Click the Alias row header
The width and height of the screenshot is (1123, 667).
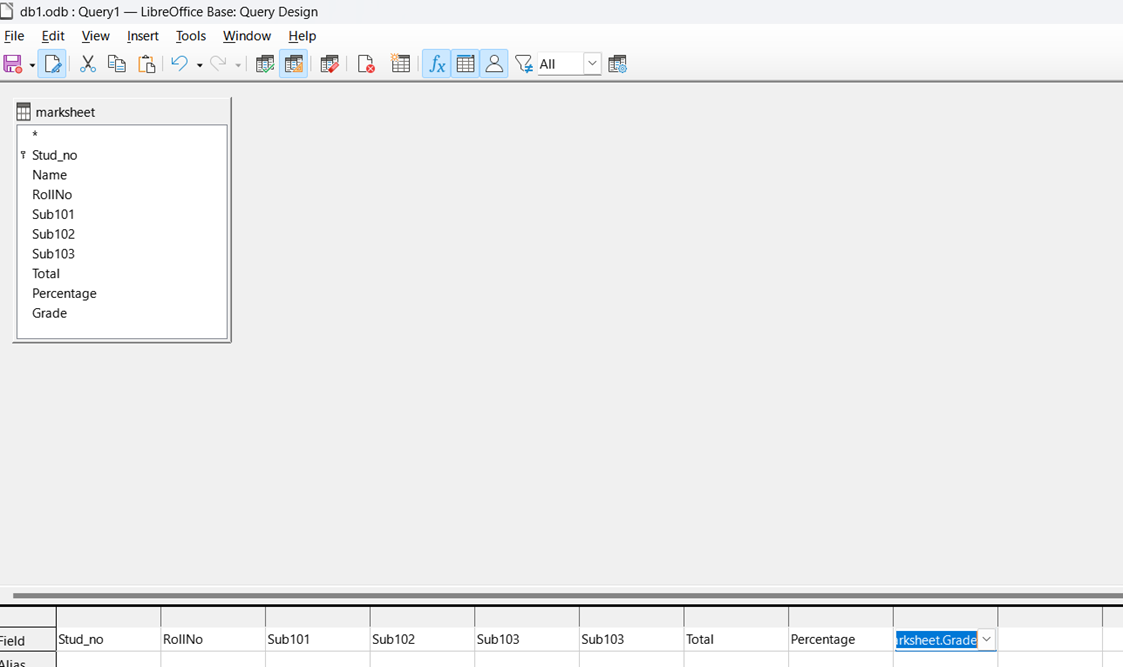tap(28, 661)
